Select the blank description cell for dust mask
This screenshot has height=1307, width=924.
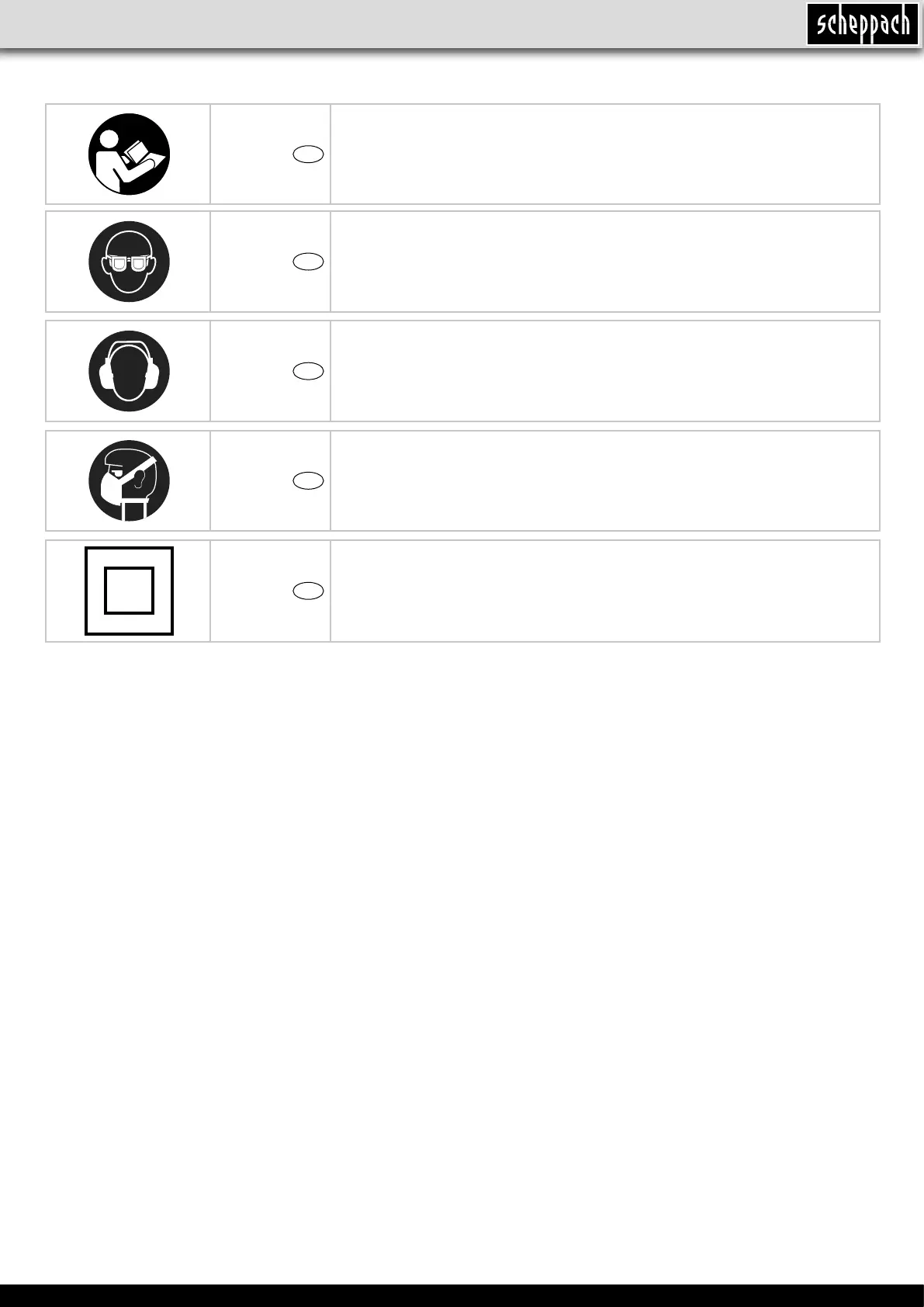click(x=604, y=481)
